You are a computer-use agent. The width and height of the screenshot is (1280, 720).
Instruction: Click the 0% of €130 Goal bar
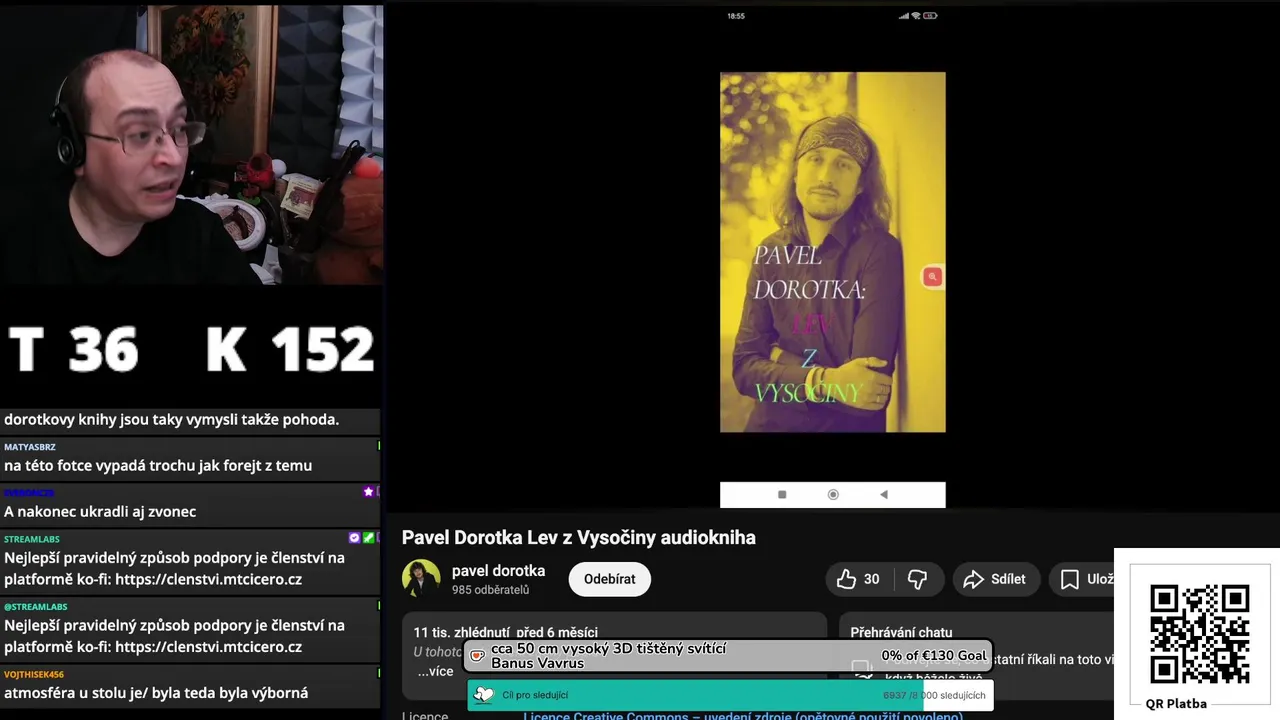[x=728, y=656]
